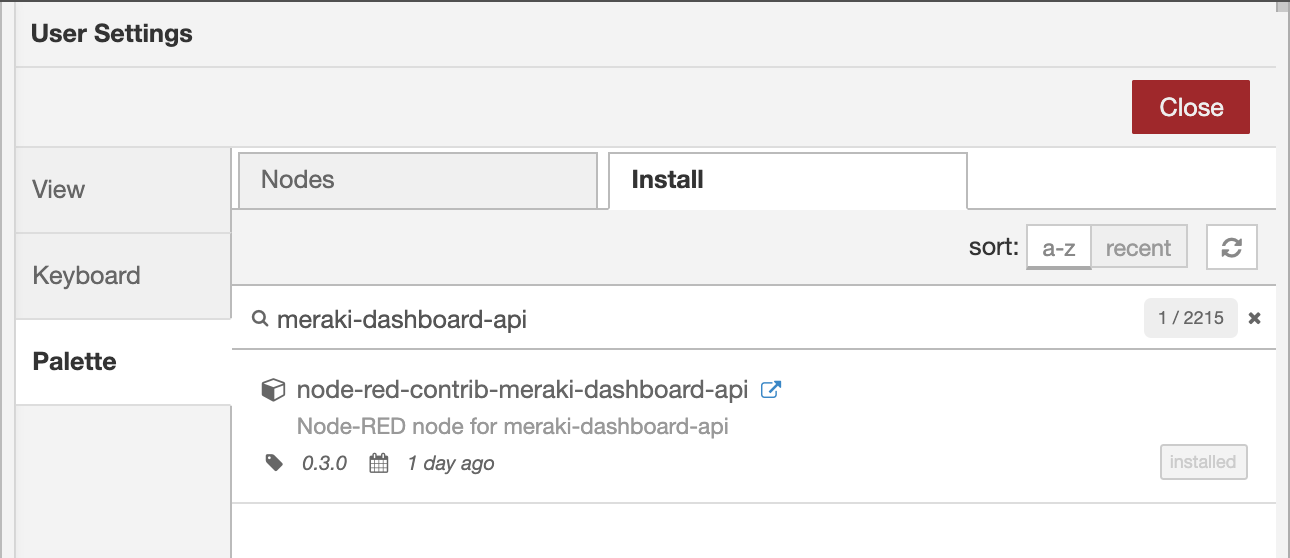Viewport: 1290px width, 558px height.
Task: Switch to the Nodes tab
Action: (418, 181)
